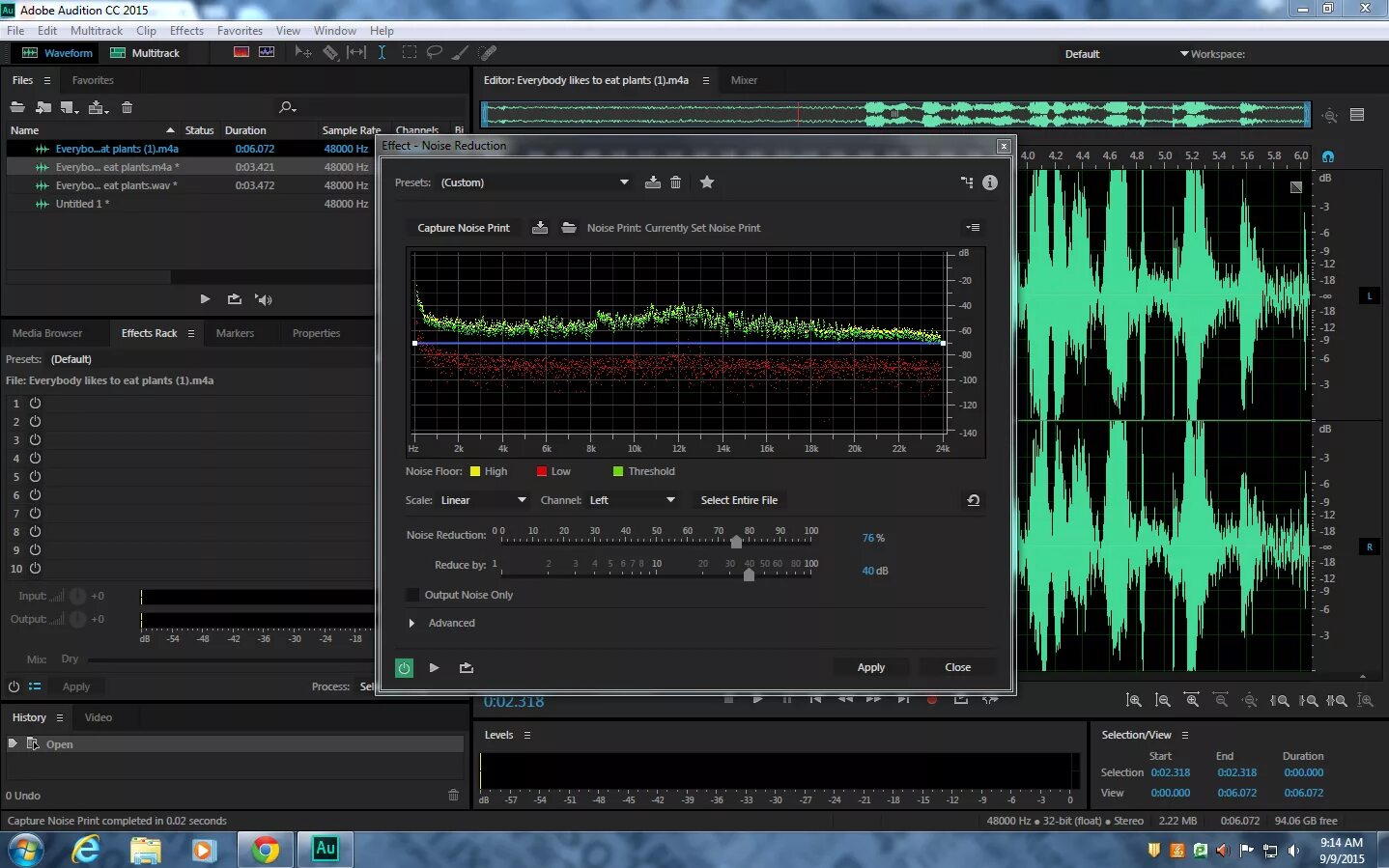Open New File dropdown in Files panel
The width and height of the screenshot is (1389, 868).
(69, 107)
